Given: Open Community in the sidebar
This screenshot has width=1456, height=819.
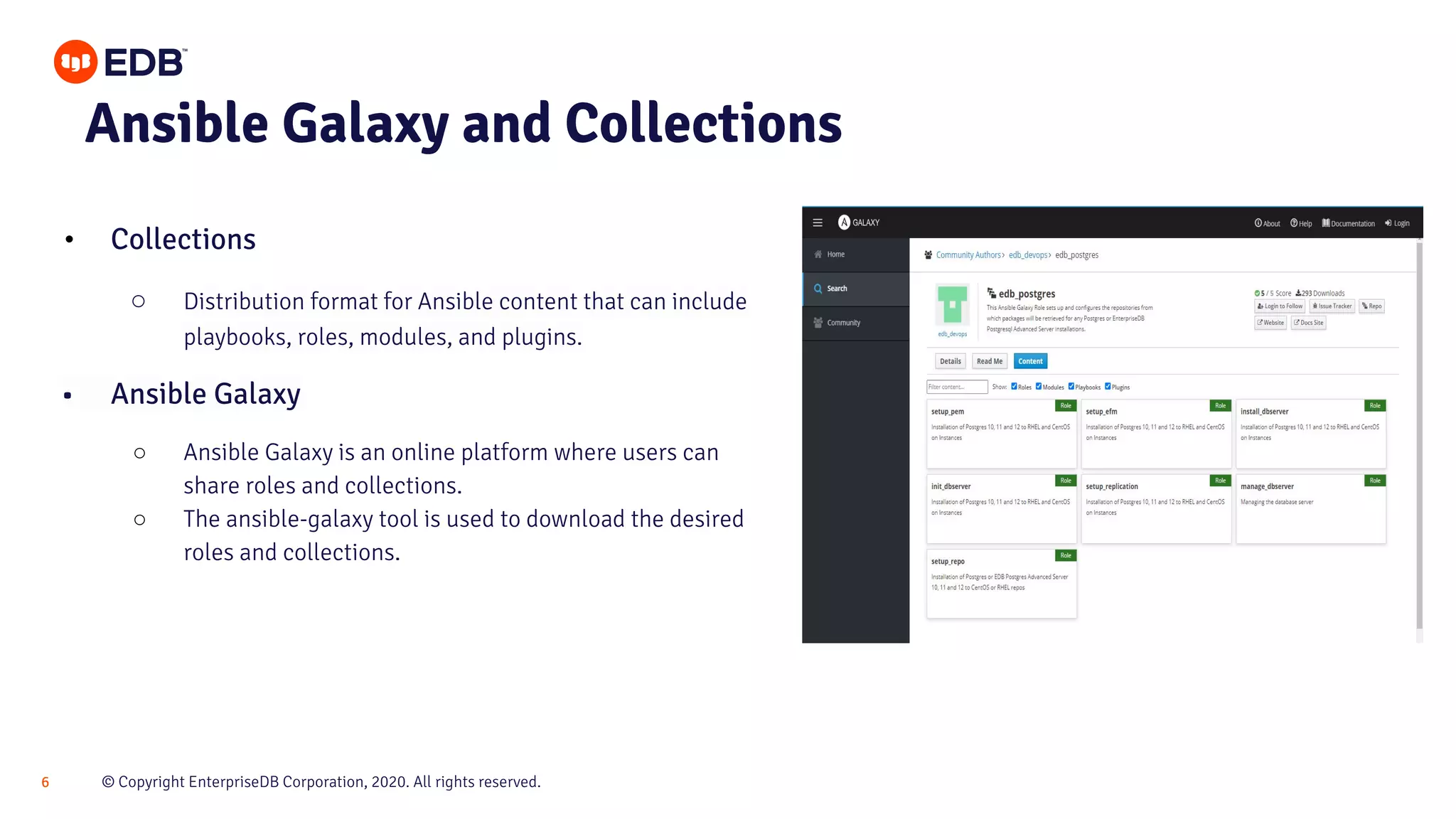Looking at the screenshot, I should click(x=856, y=323).
